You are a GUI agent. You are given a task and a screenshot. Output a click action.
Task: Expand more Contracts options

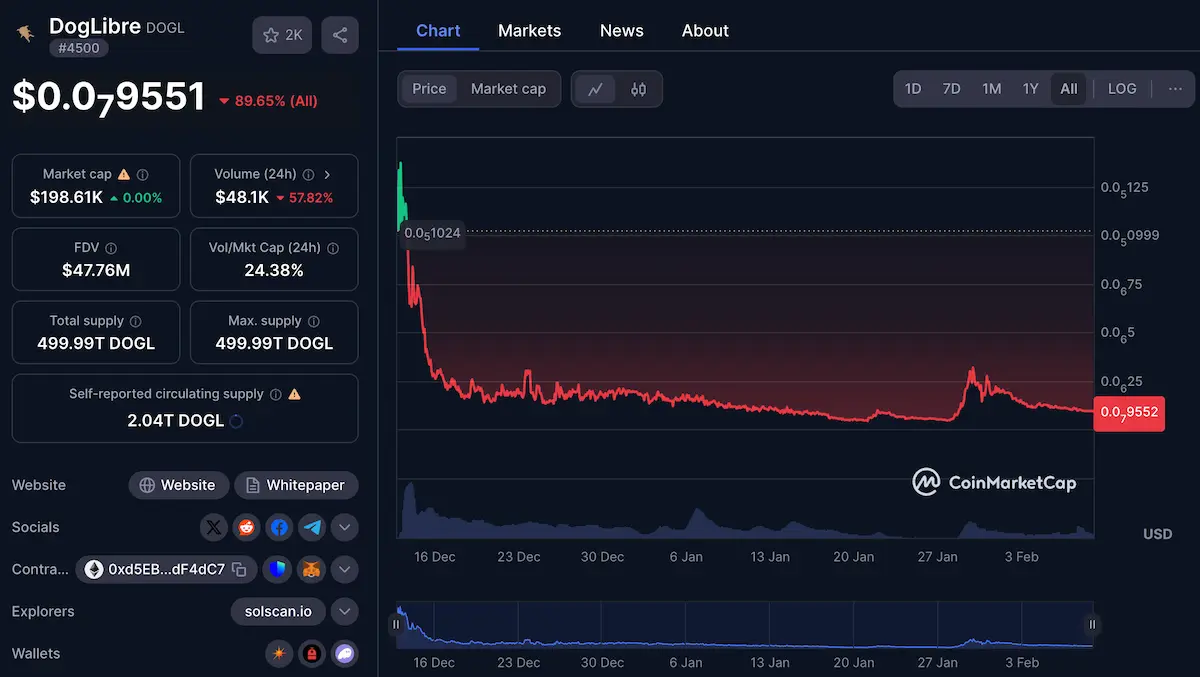344,570
